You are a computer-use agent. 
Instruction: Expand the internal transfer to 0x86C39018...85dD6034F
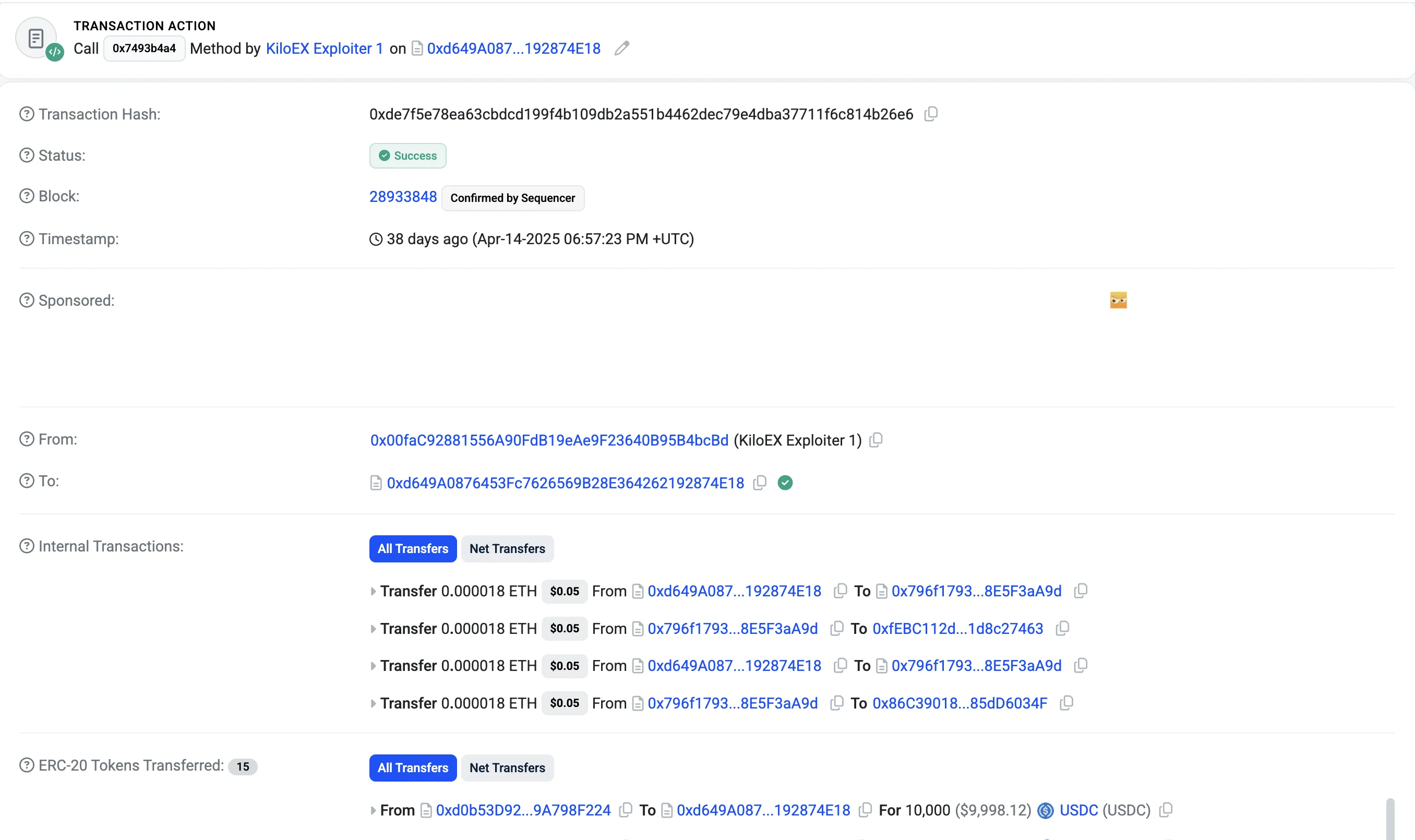[x=373, y=704]
